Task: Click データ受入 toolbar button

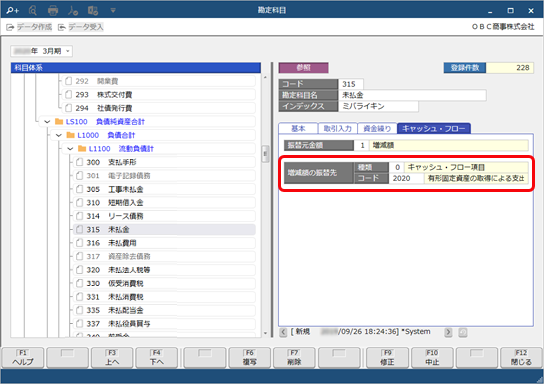Action: coord(81,27)
